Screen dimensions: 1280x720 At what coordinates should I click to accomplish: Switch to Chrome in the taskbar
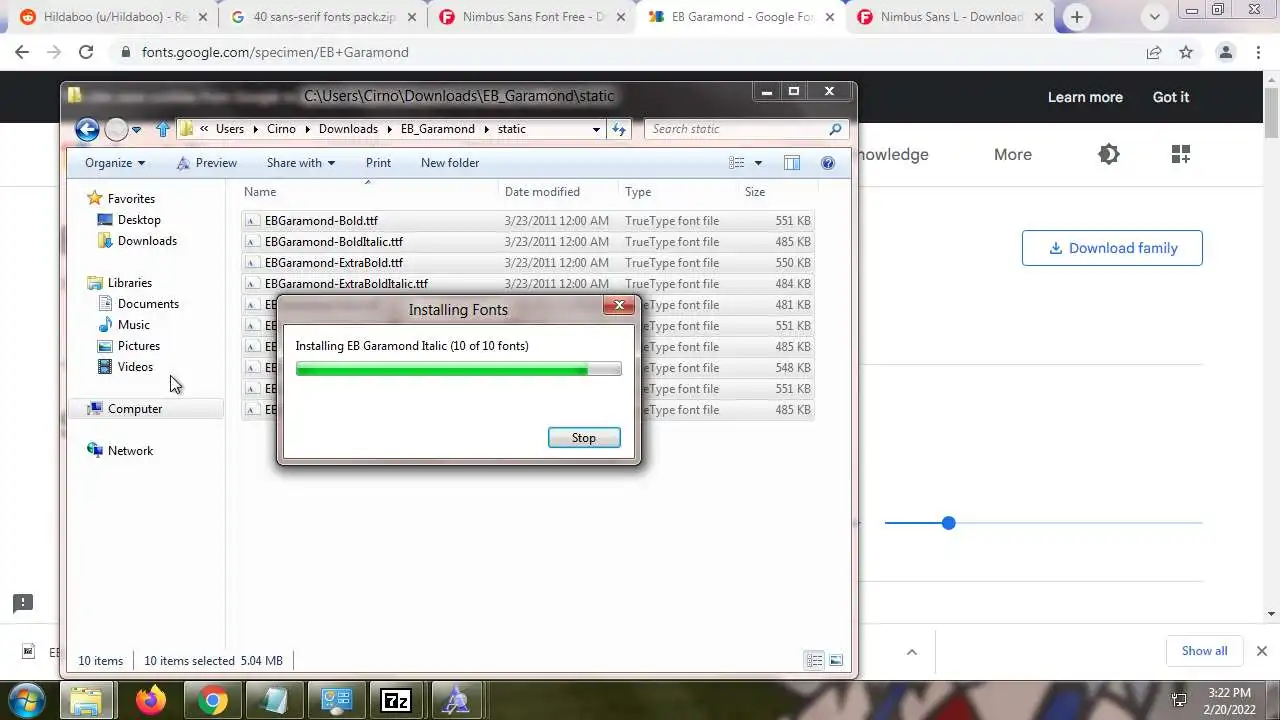(212, 700)
